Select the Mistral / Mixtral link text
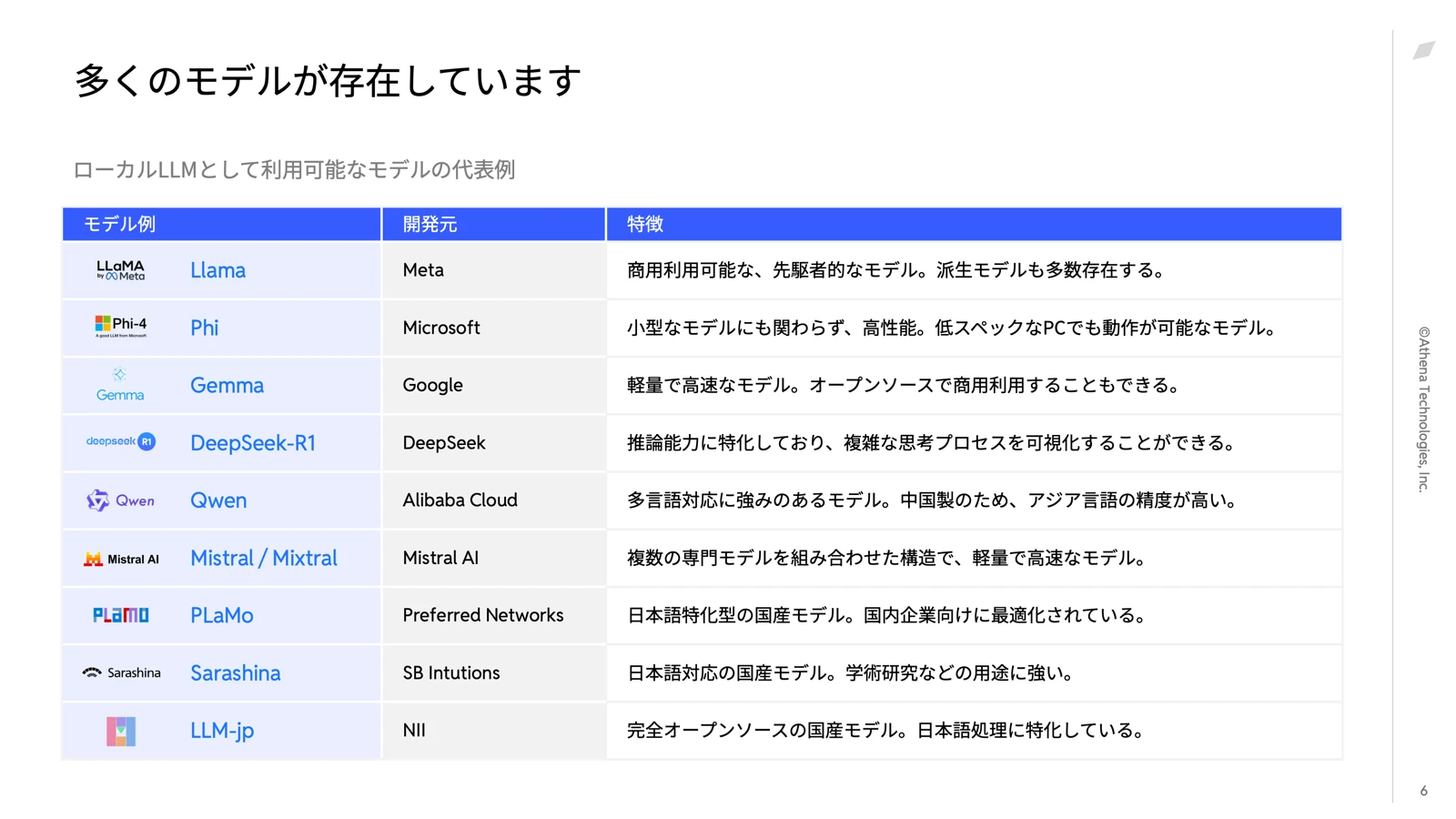This screenshot has width=1456, height=819. coord(263,558)
